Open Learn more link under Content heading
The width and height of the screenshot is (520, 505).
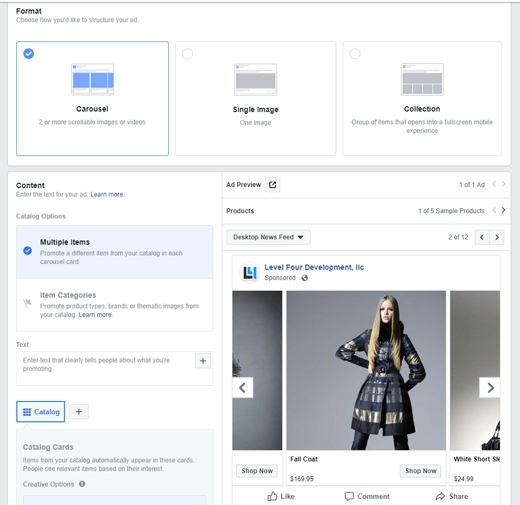click(x=107, y=194)
